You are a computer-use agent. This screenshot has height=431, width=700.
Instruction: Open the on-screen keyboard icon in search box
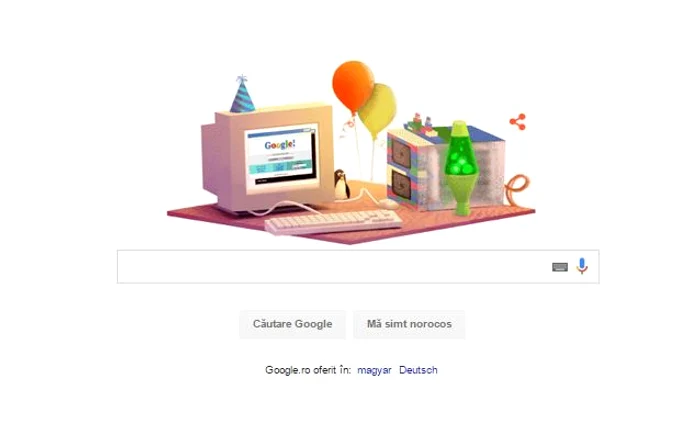pos(560,267)
